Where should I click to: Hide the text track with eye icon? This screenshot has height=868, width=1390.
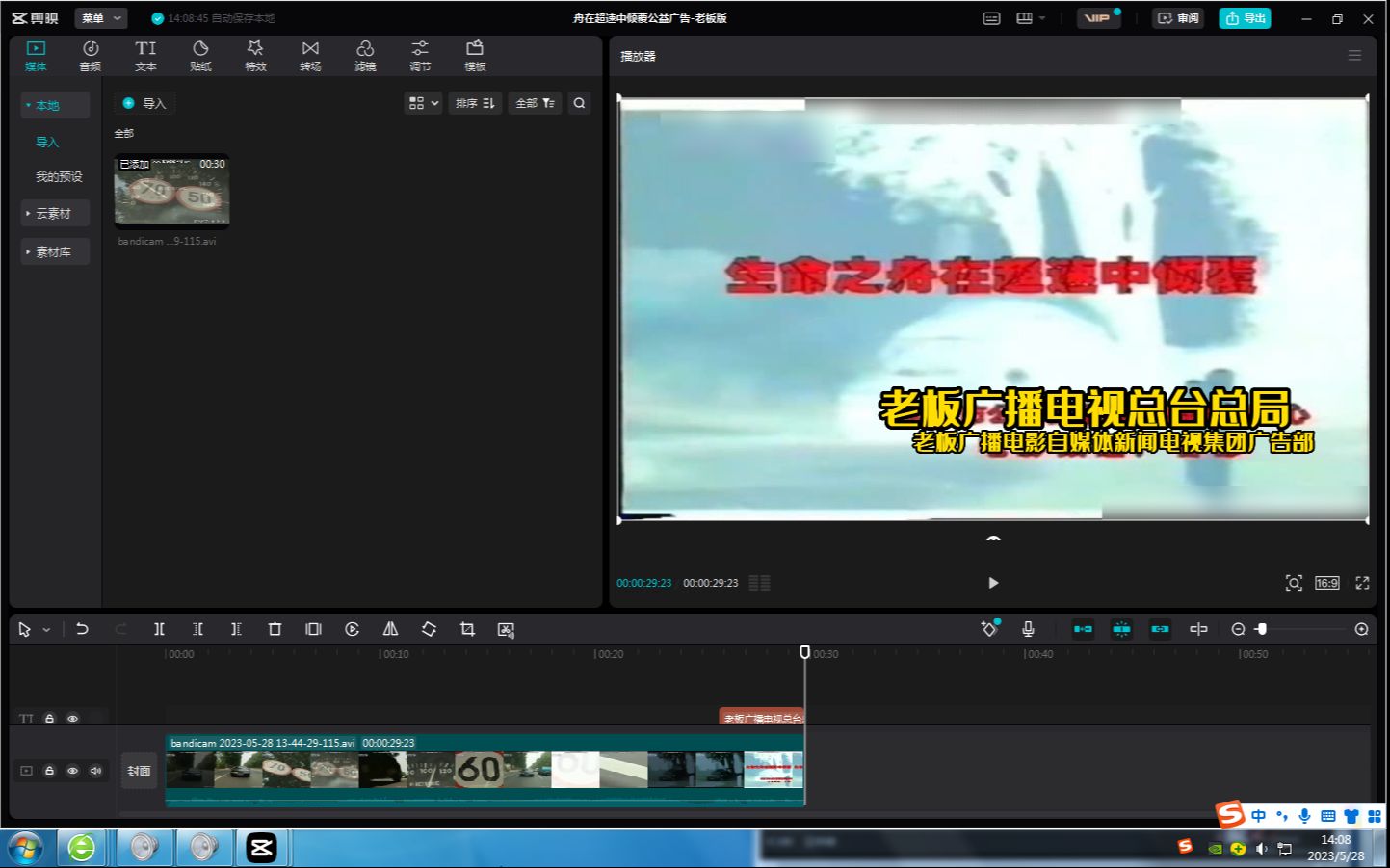[x=72, y=719]
